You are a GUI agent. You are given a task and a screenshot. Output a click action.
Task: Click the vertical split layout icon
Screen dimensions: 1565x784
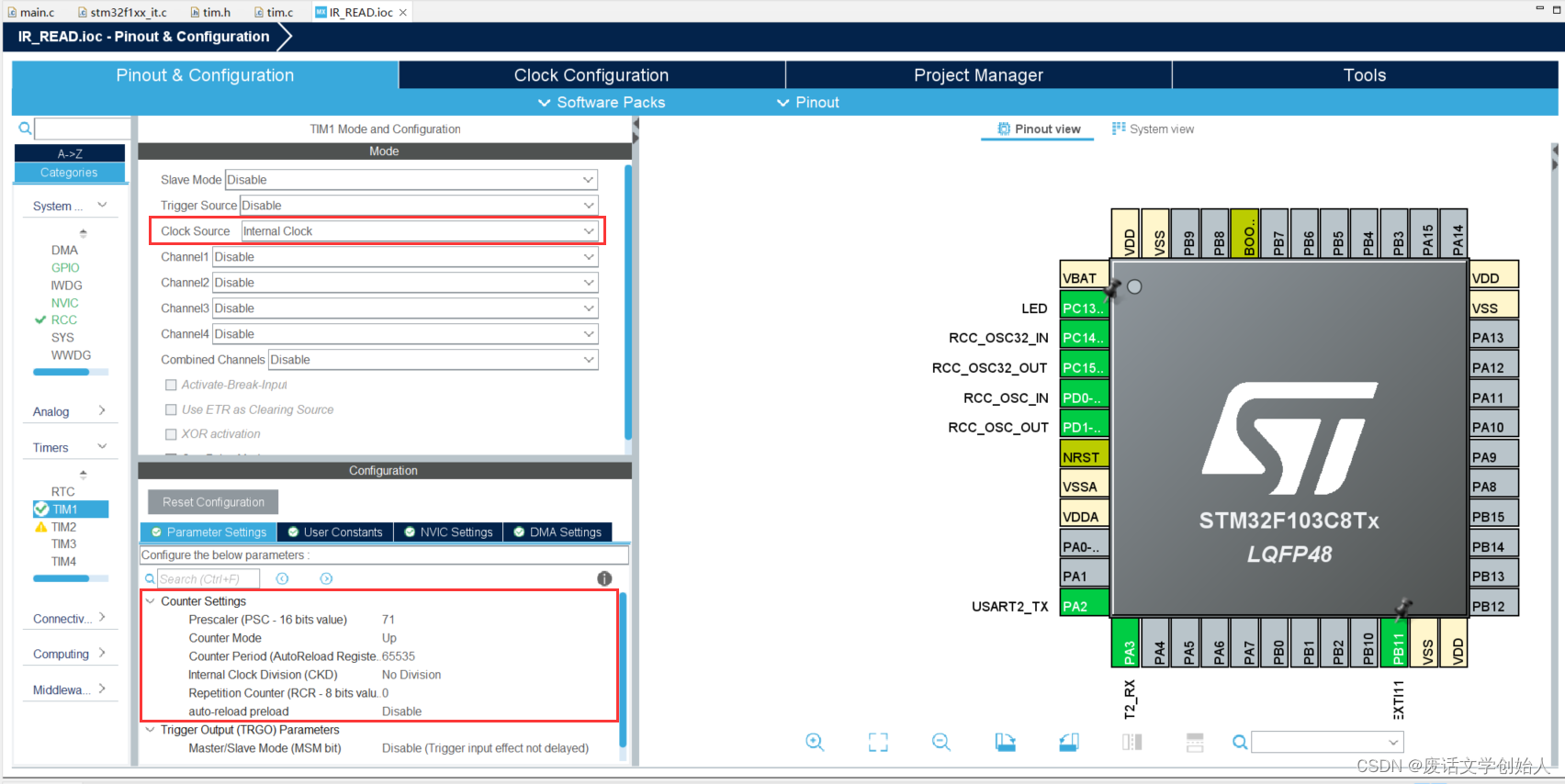coord(1132,742)
